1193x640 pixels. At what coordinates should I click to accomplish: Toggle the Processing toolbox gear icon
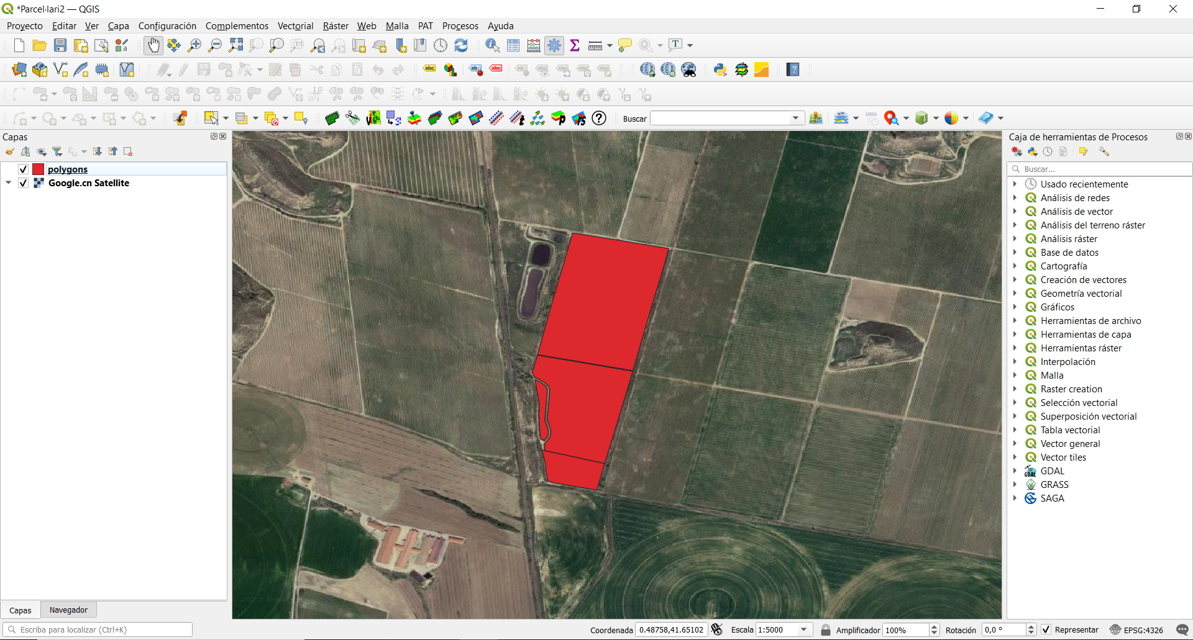554,46
